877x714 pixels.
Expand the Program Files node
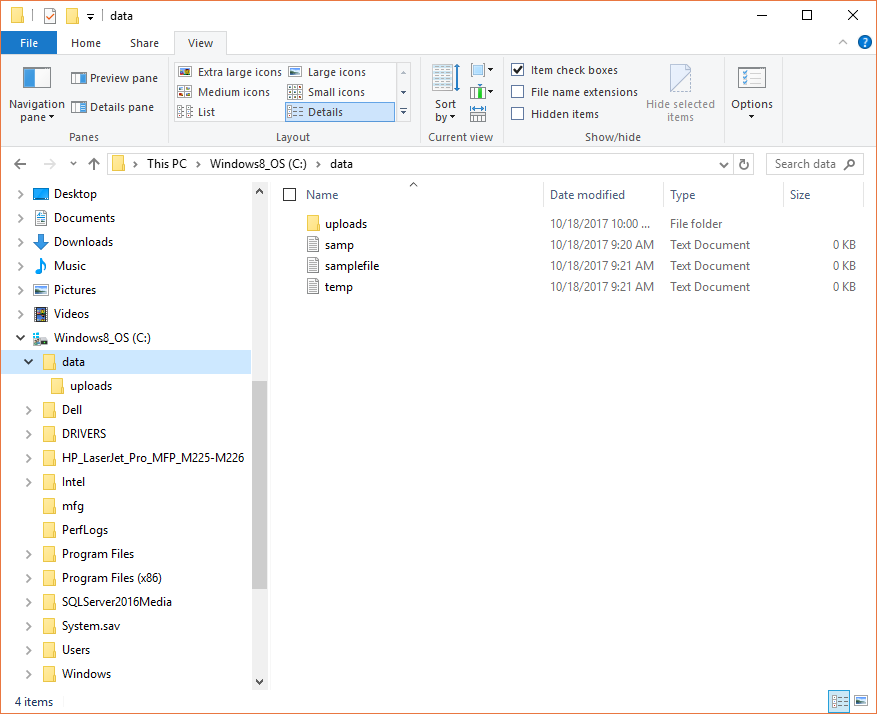(x=29, y=554)
